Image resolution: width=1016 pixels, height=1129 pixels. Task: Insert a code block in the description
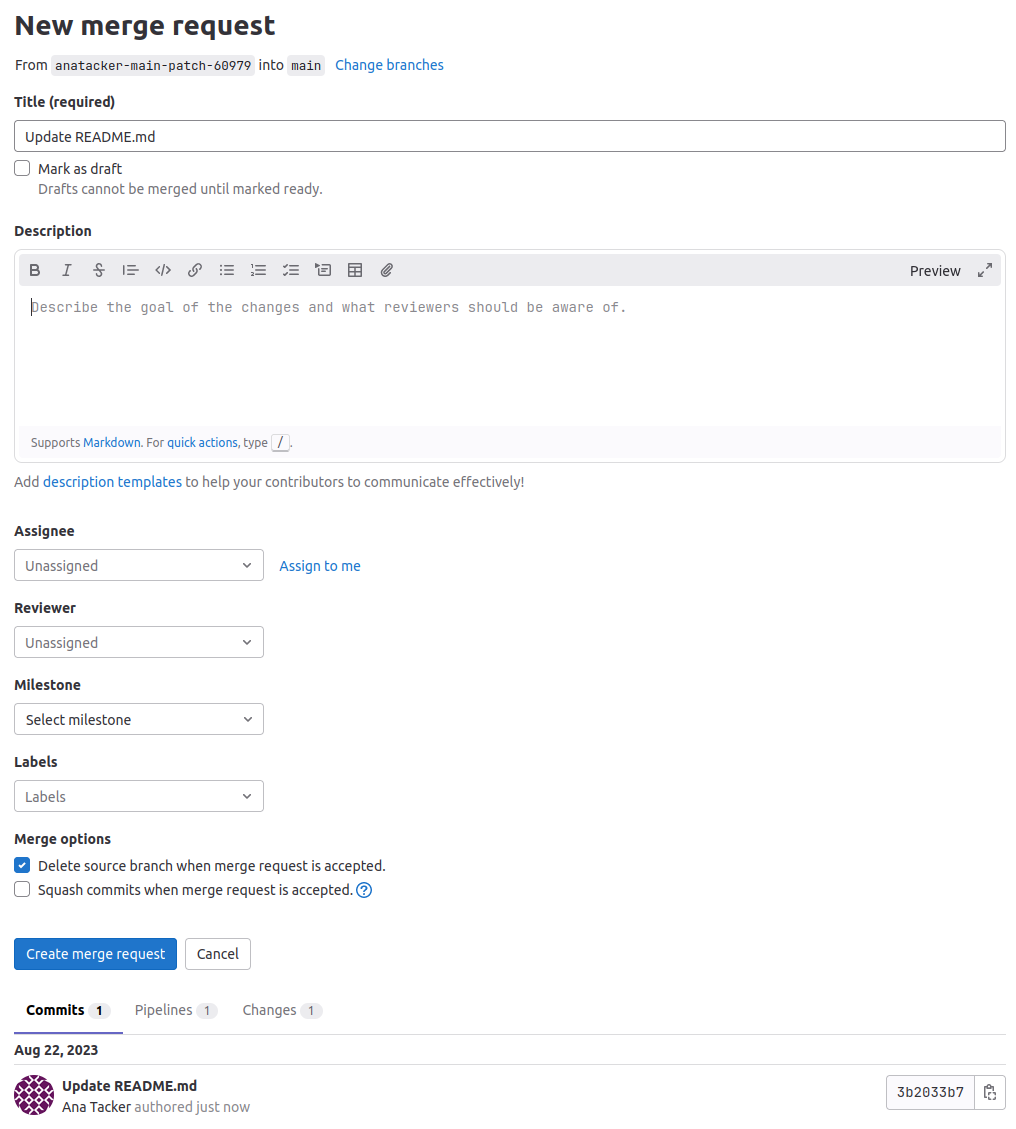point(162,270)
